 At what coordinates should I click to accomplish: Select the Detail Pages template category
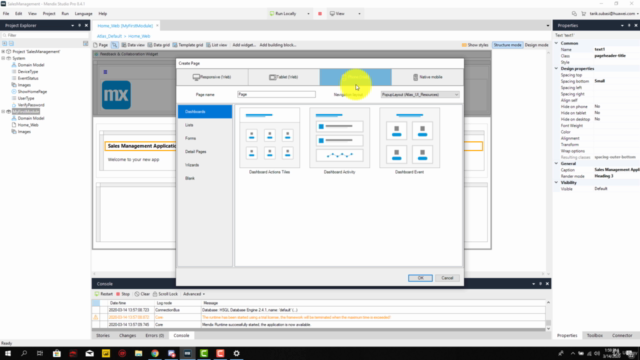tap(205, 151)
